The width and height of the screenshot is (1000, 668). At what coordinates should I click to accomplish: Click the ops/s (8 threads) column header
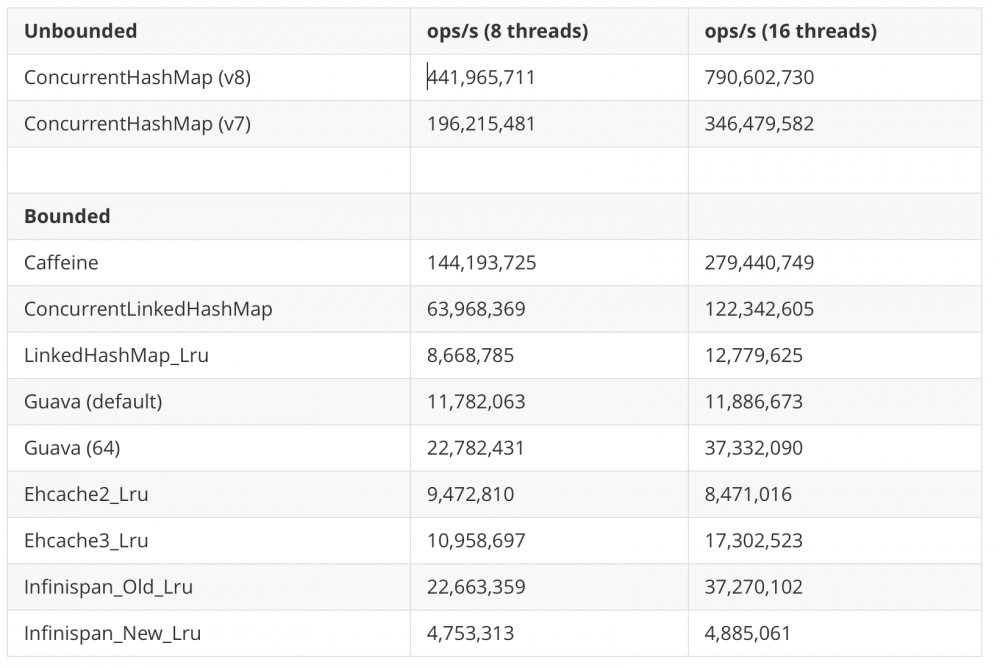[x=507, y=31]
